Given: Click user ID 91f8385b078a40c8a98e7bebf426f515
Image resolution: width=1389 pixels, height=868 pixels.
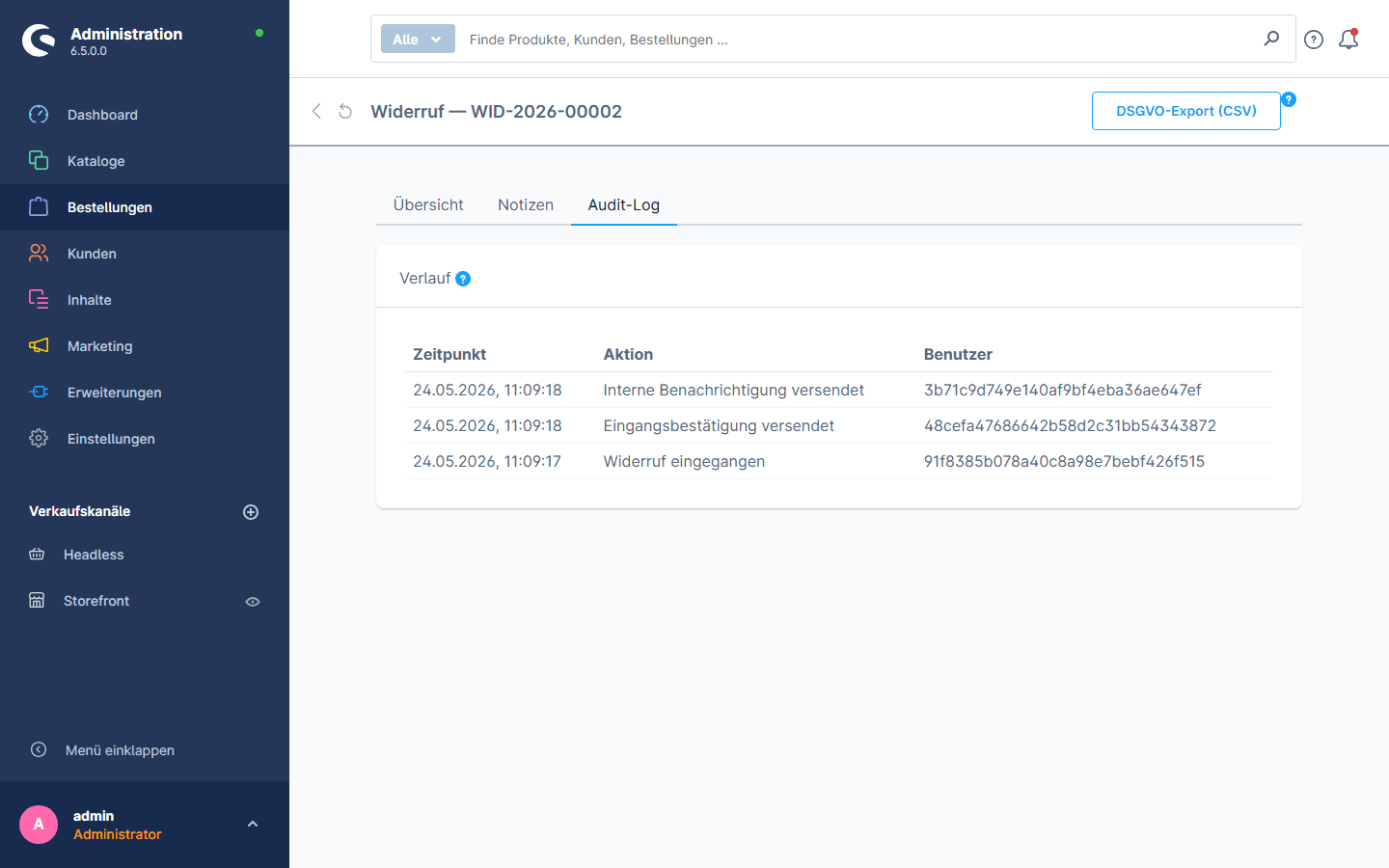Looking at the screenshot, I should pos(1064,461).
